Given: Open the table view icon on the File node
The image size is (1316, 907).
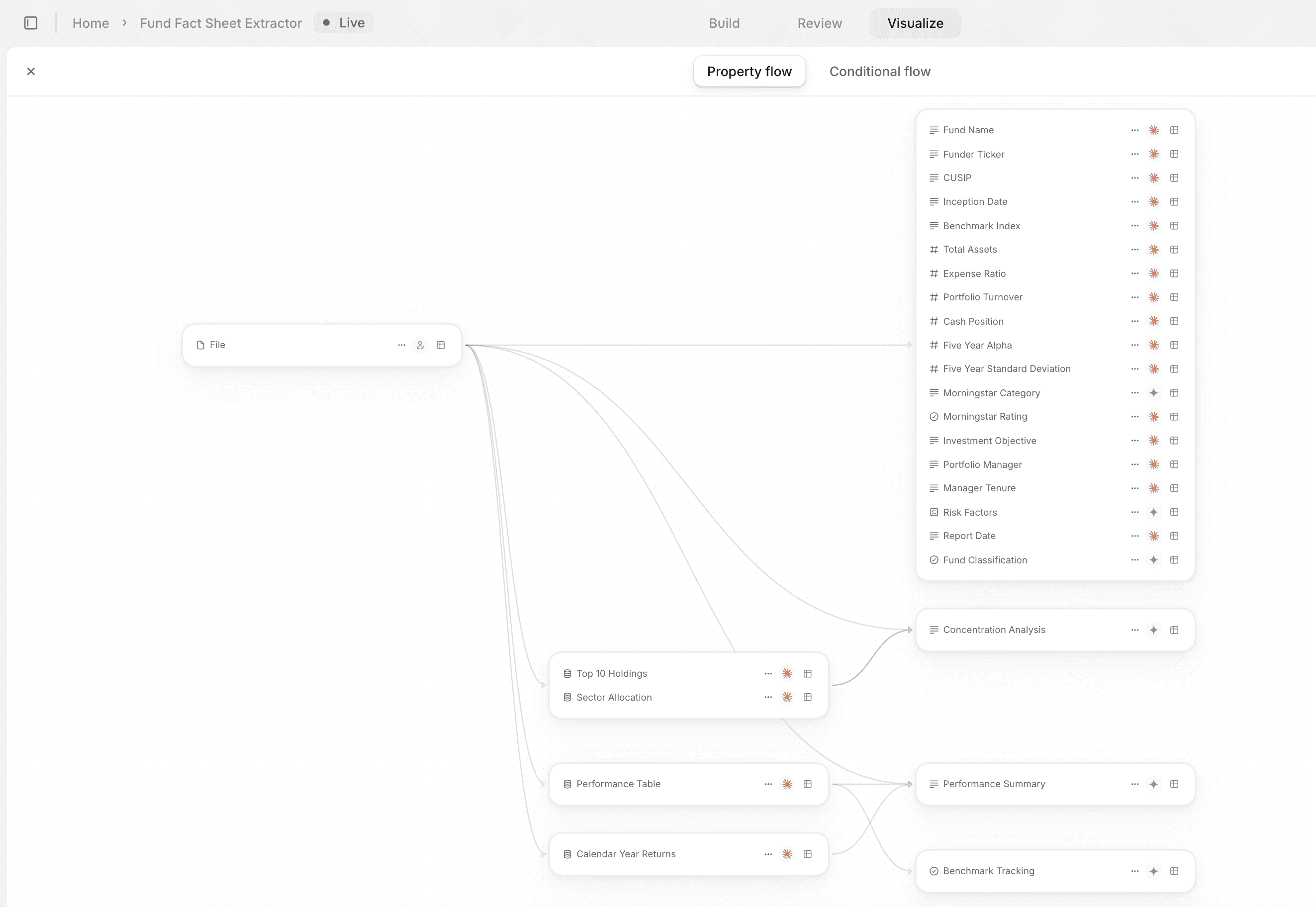Looking at the screenshot, I should (x=441, y=345).
